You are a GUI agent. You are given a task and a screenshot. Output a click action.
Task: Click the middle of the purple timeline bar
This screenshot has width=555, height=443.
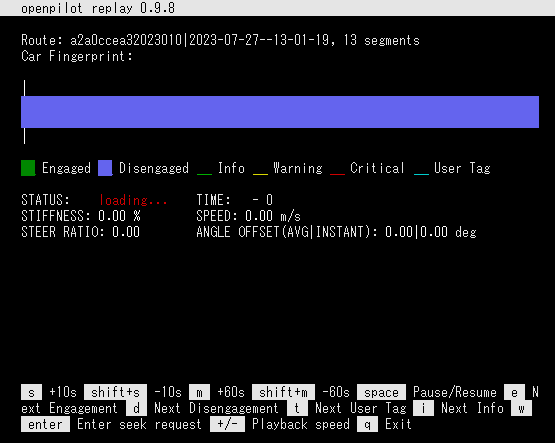point(280,112)
